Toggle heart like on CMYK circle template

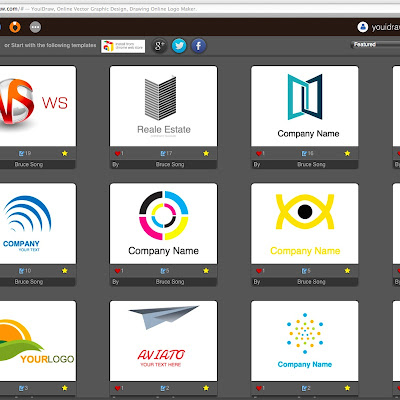point(117,271)
